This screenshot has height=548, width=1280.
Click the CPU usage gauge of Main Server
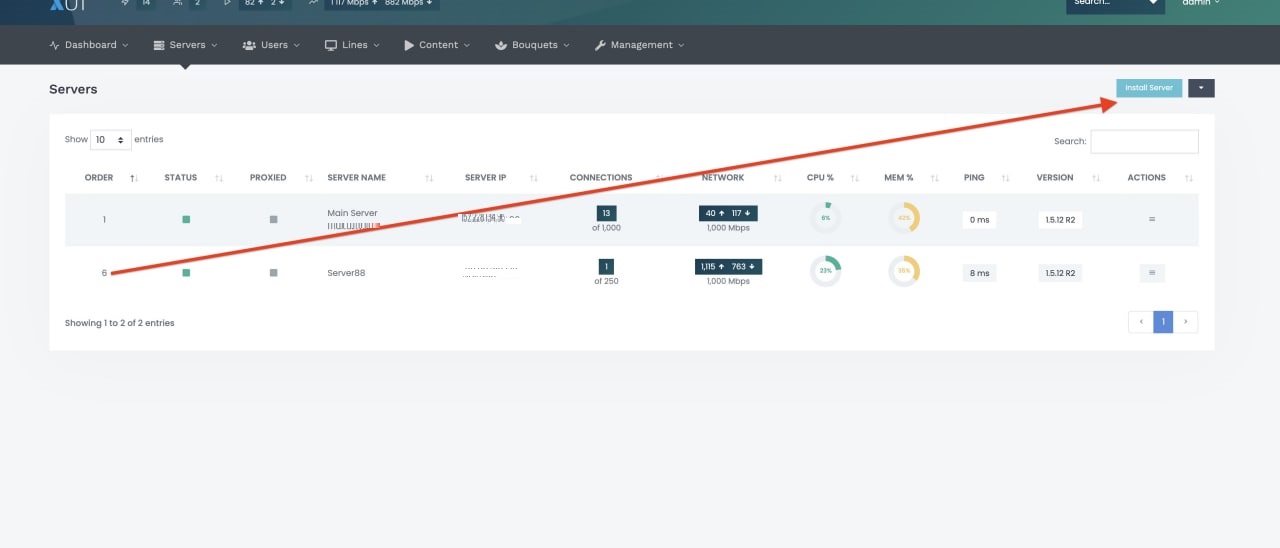(826, 218)
